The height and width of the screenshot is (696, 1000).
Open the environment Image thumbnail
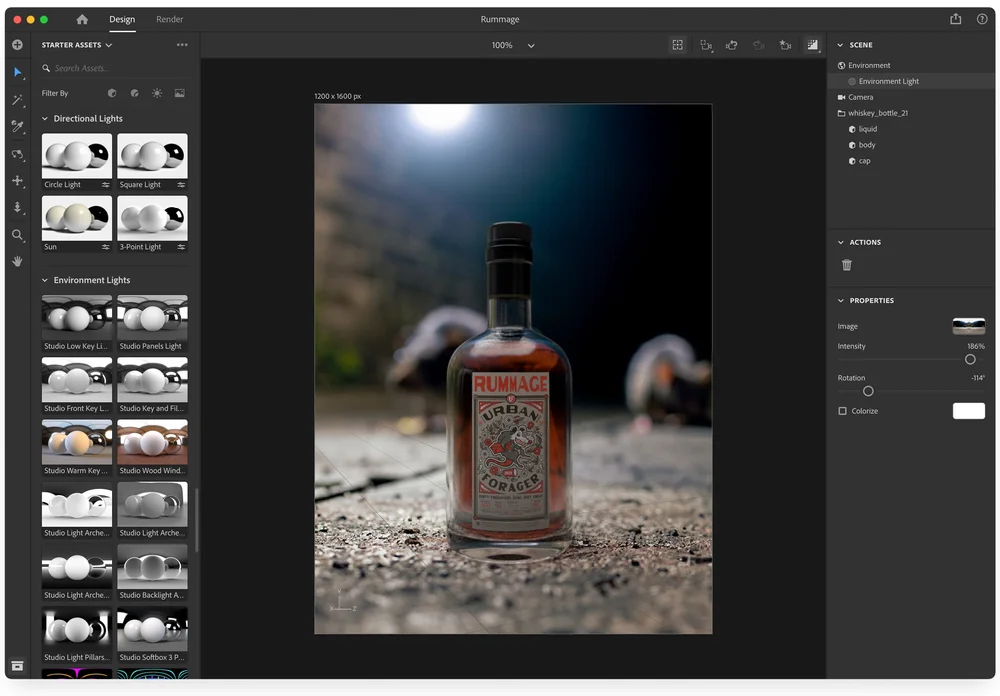pos(969,326)
